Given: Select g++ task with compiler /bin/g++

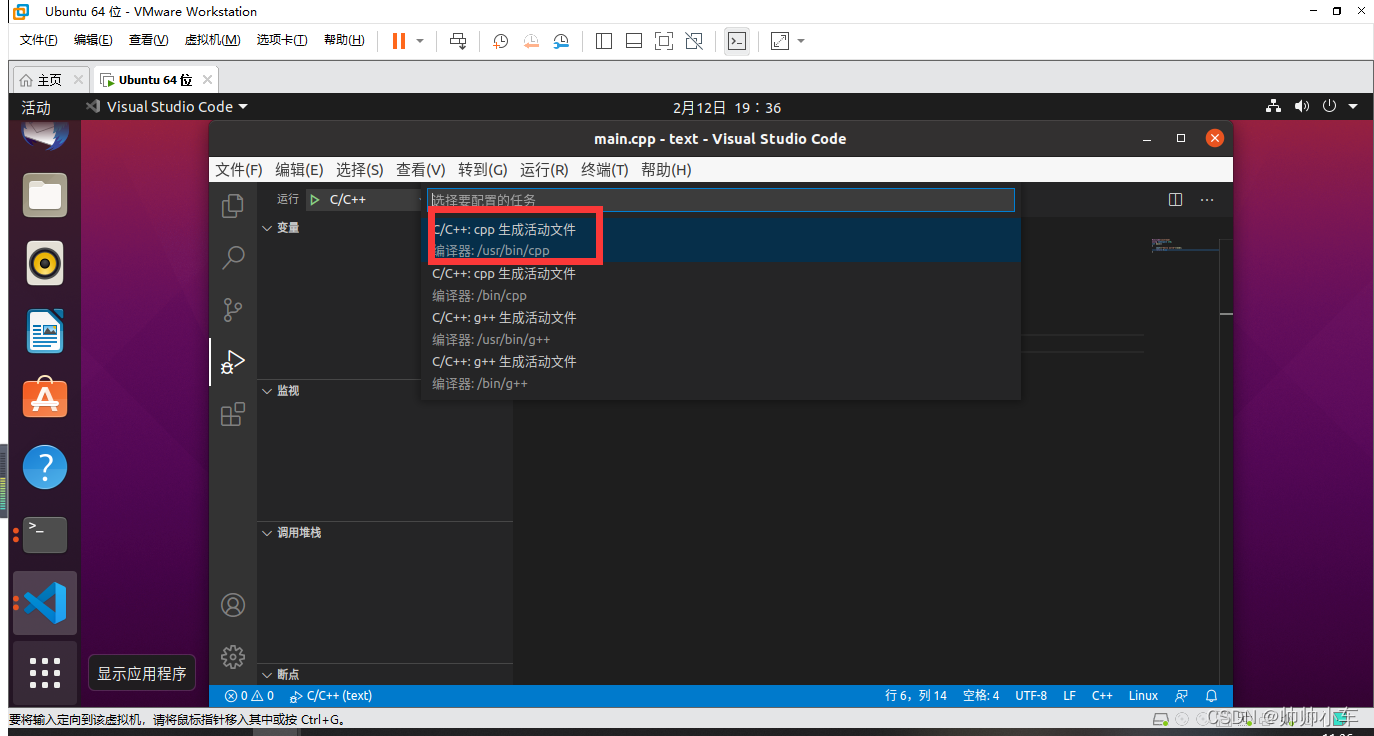Looking at the screenshot, I should 721,372.
